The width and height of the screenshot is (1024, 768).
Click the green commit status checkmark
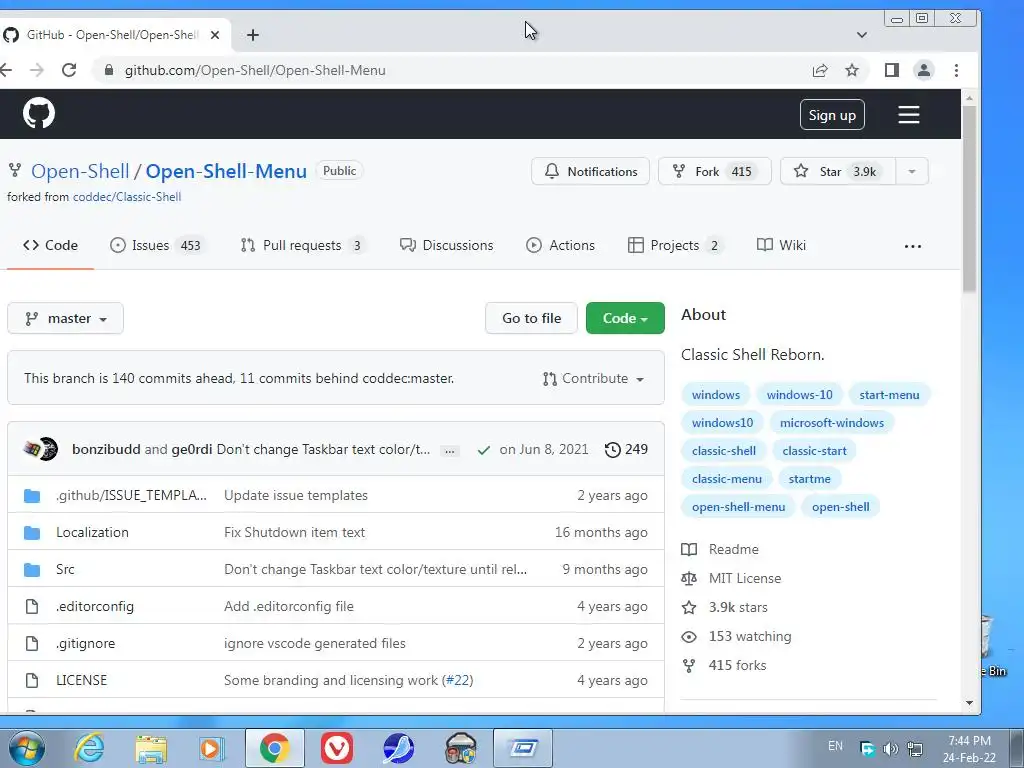483,450
